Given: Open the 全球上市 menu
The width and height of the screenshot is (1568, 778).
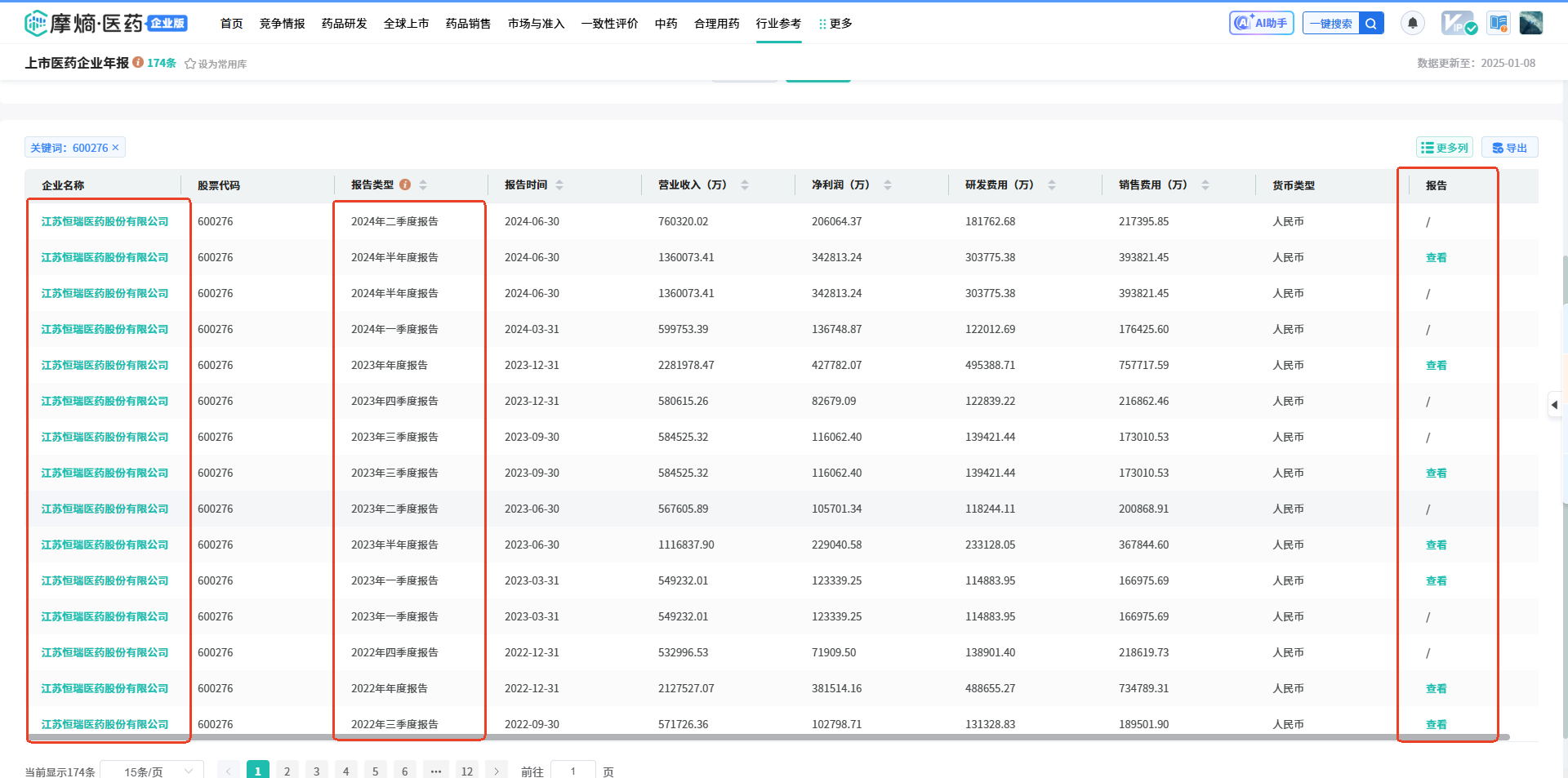Looking at the screenshot, I should click(x=407, y=24).
